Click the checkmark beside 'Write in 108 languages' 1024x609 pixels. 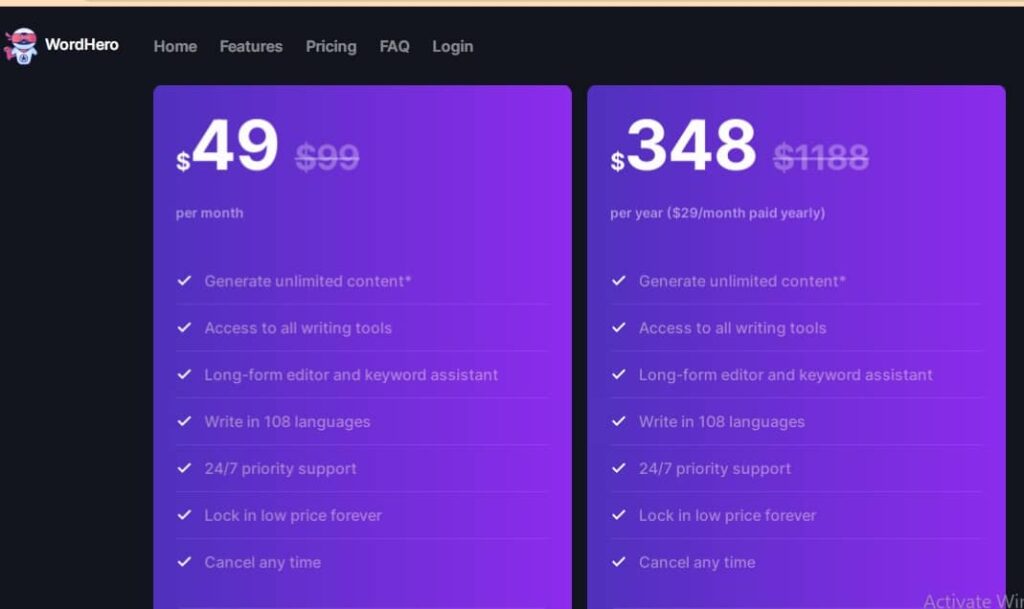(x=184, y=422)
